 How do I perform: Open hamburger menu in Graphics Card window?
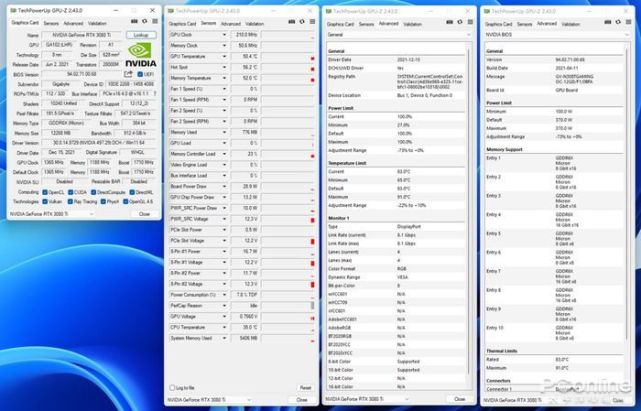click(155, 21)
